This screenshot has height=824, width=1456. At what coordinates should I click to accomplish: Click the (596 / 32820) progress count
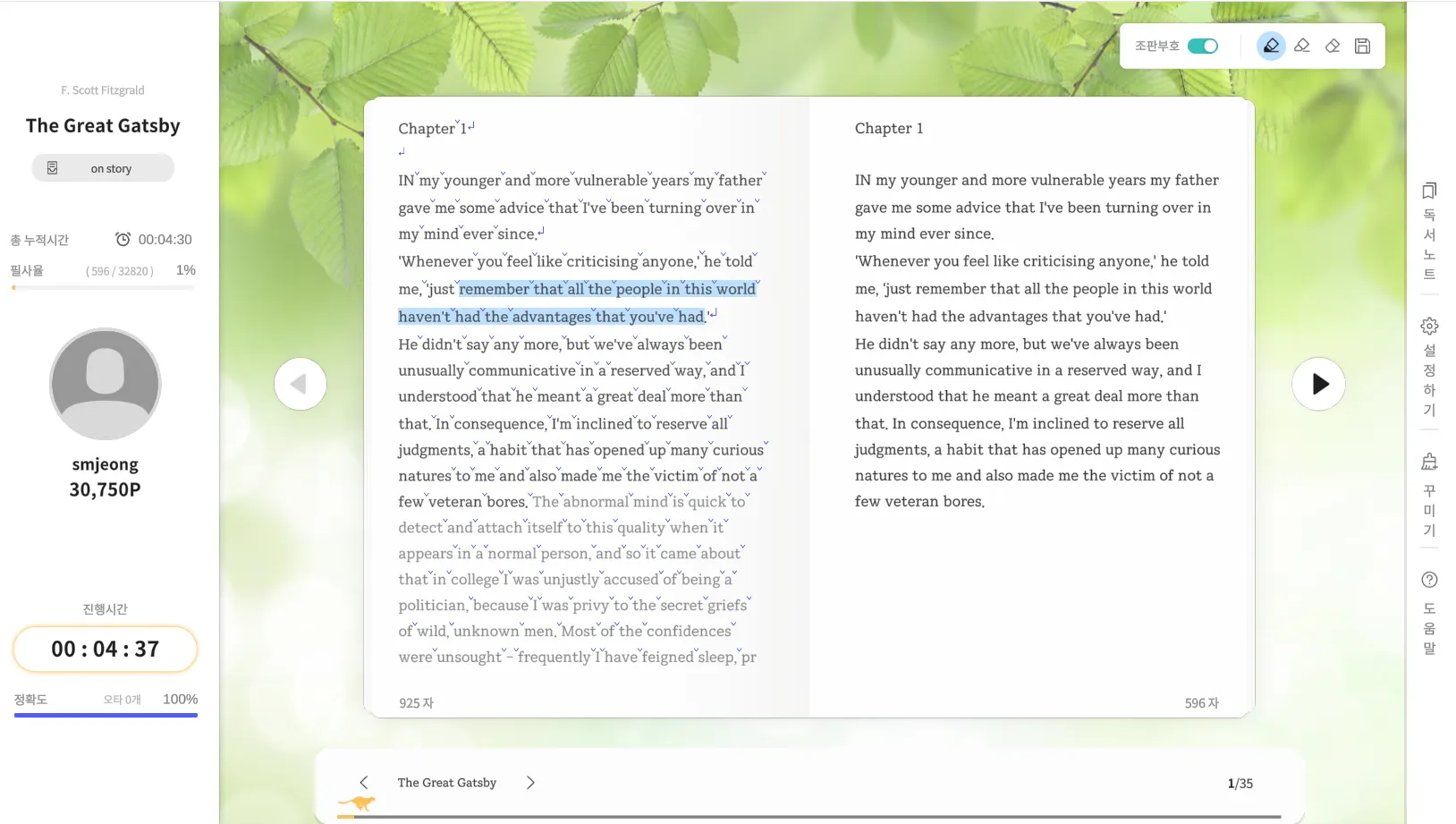pos(120,271)
